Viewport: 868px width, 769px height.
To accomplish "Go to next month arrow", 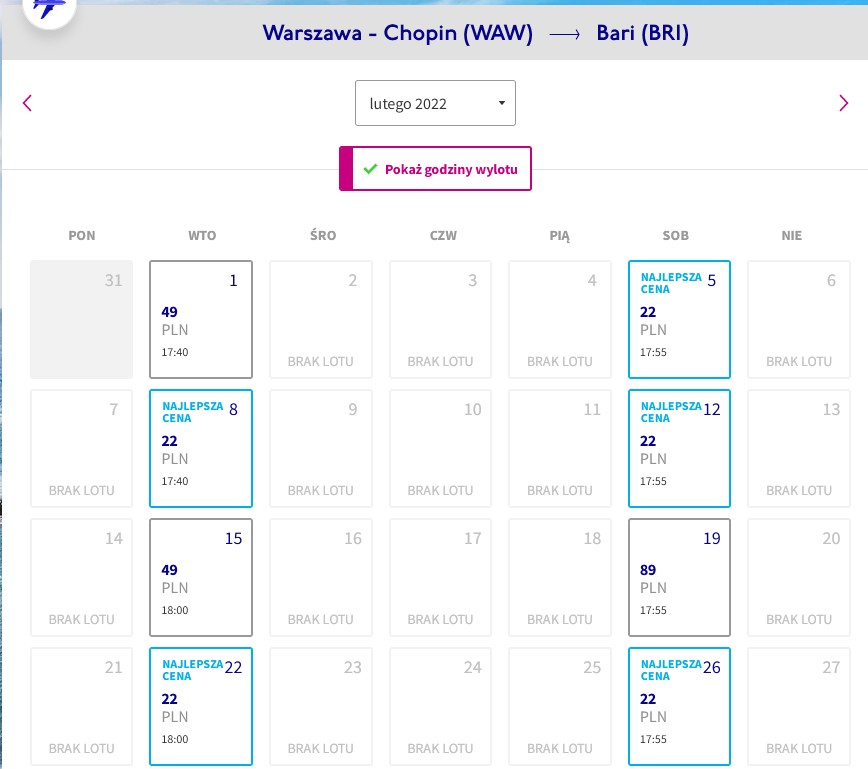I will pos(844,103).
